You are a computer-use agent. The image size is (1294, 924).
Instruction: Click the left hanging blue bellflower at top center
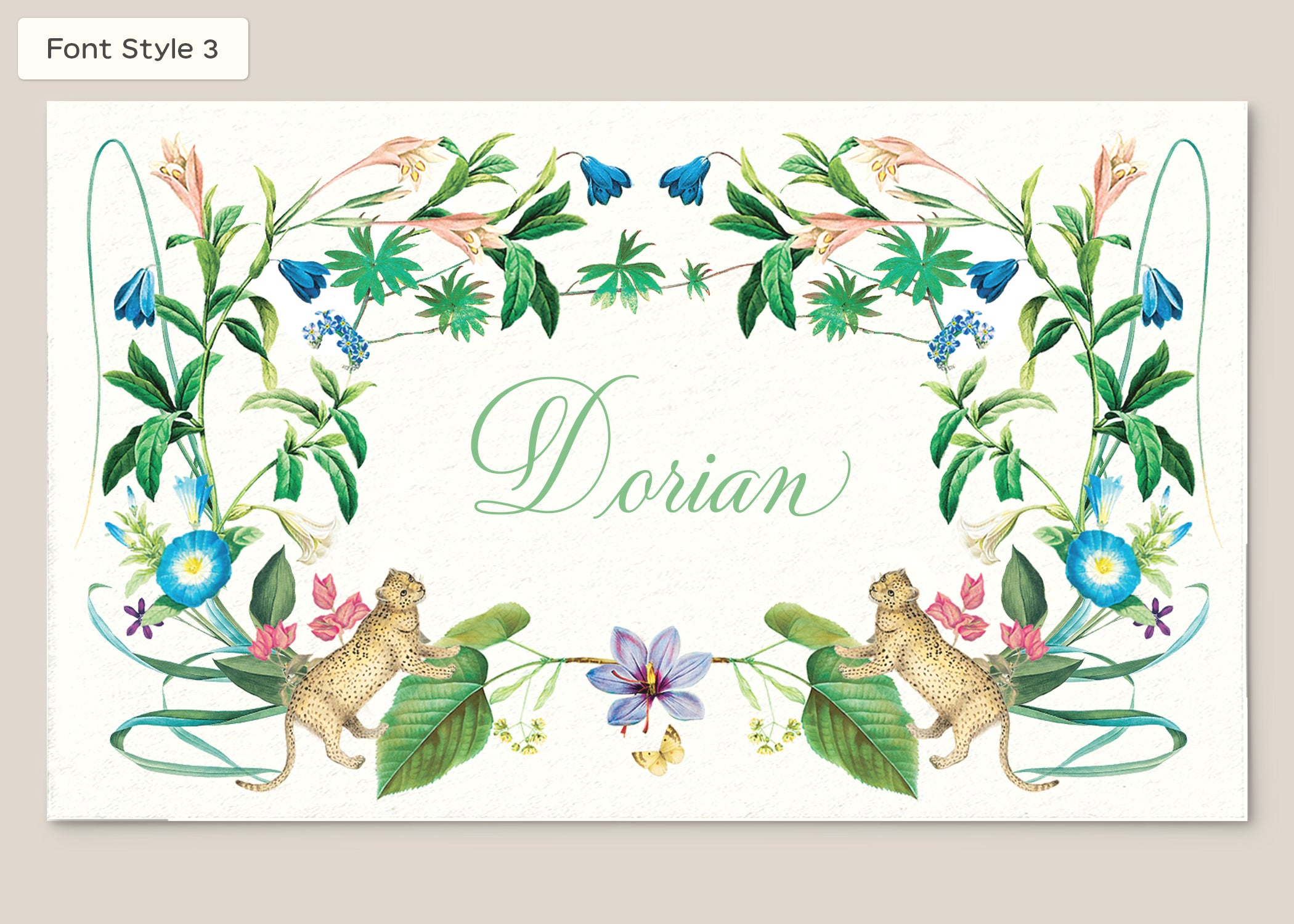coord(604,179)
